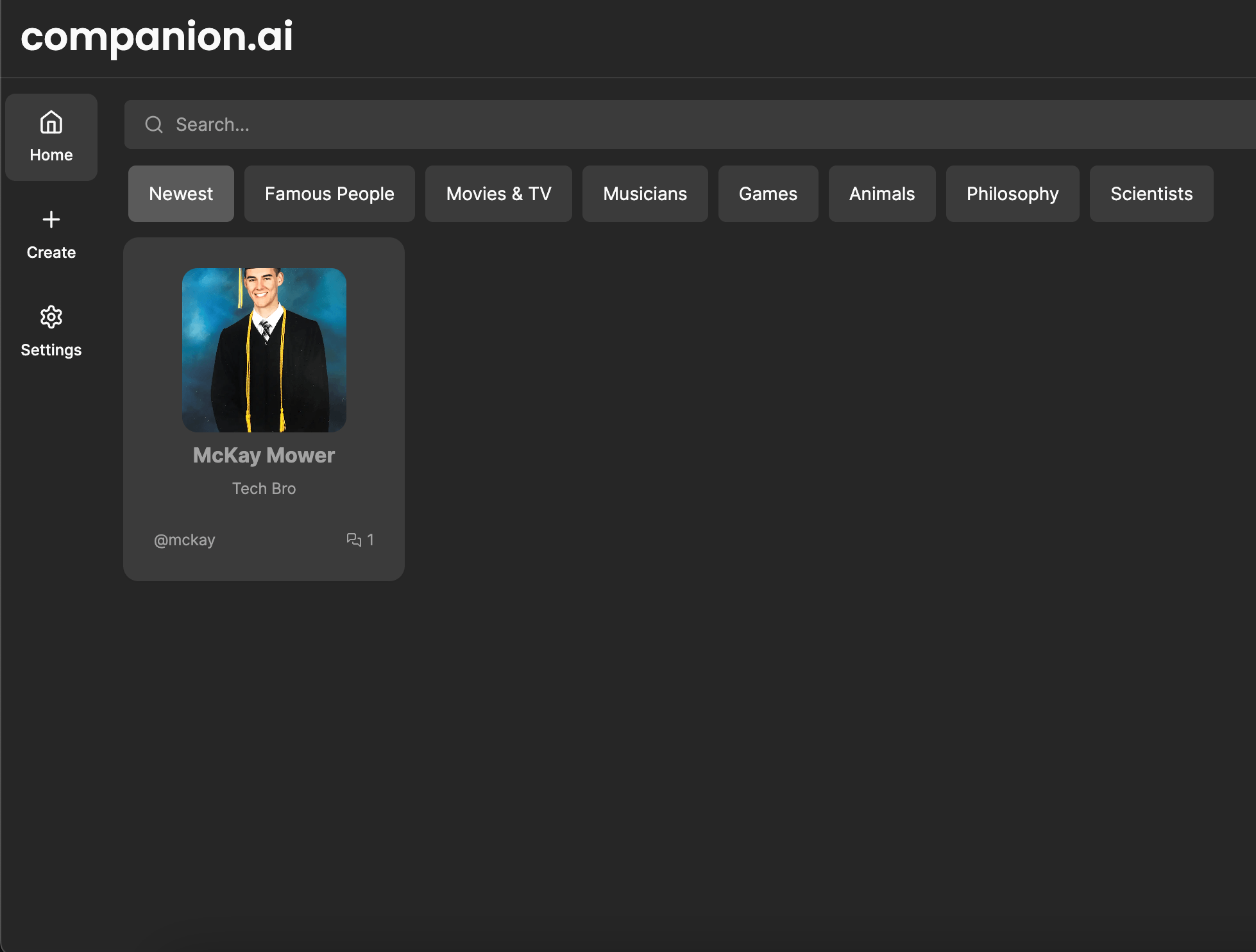Viewport: 1256px width, 952px height.
Task: Click the search magnifier icon
Action: [x=154, y=124]
